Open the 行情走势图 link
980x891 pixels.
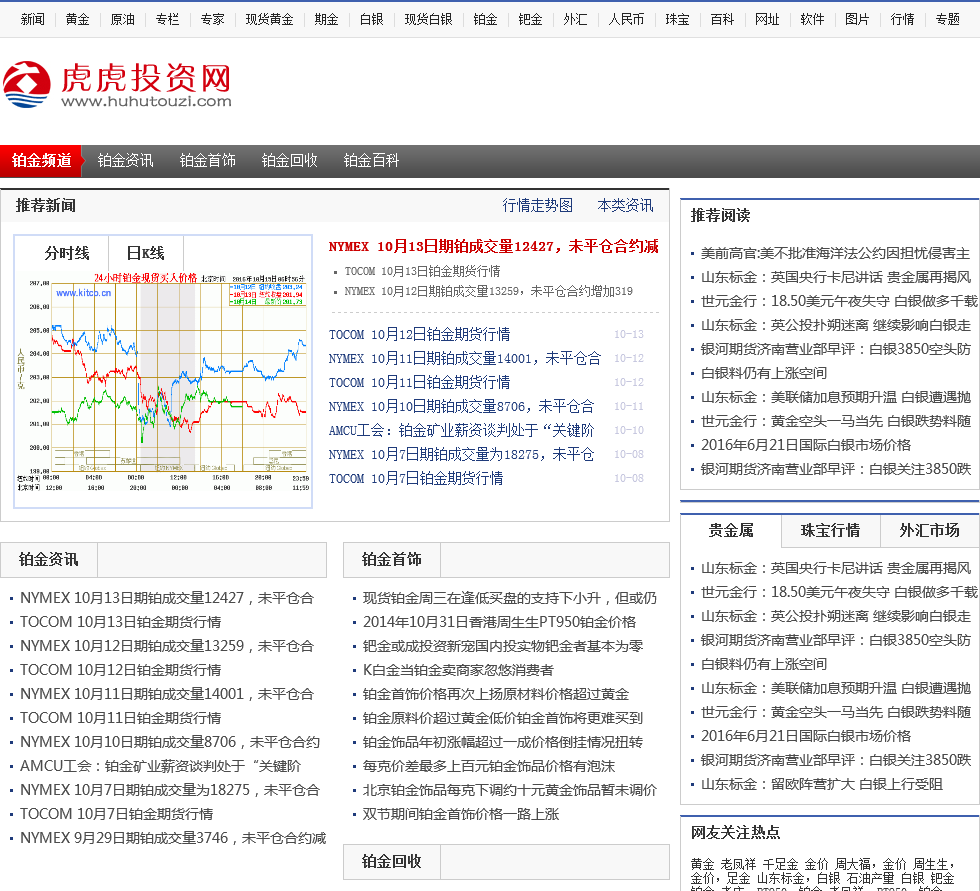(x=538, y=205)
